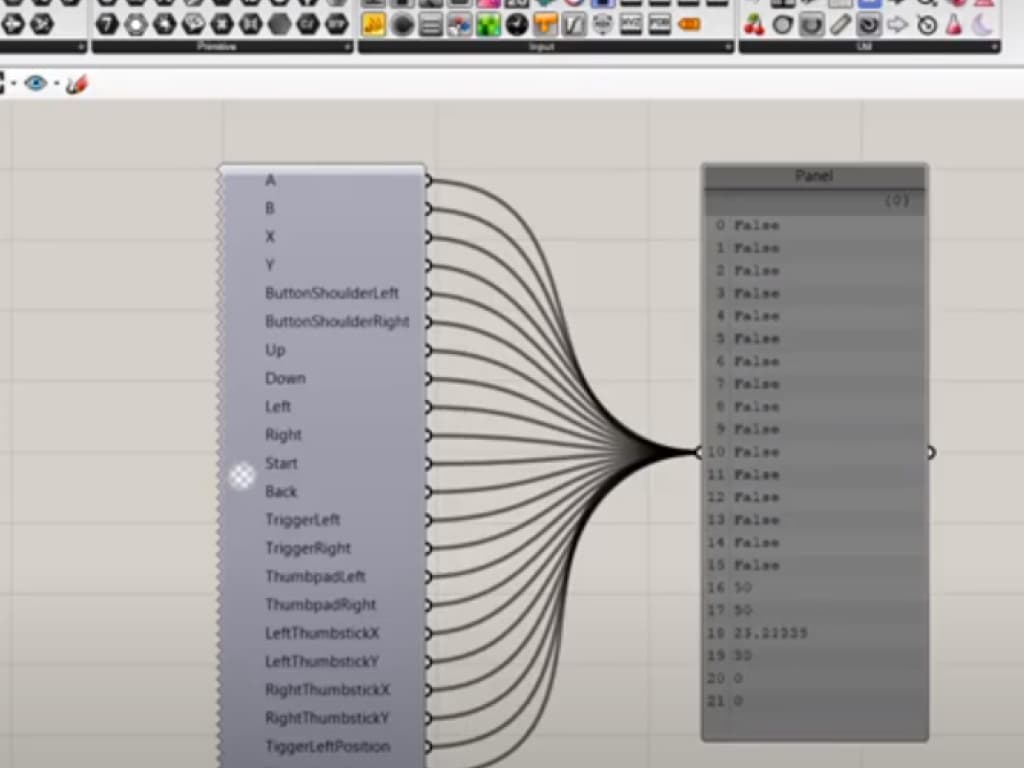The image size is (1024, 768).
Task: Select the black clock icon in Input
Action: click(517, 25)
